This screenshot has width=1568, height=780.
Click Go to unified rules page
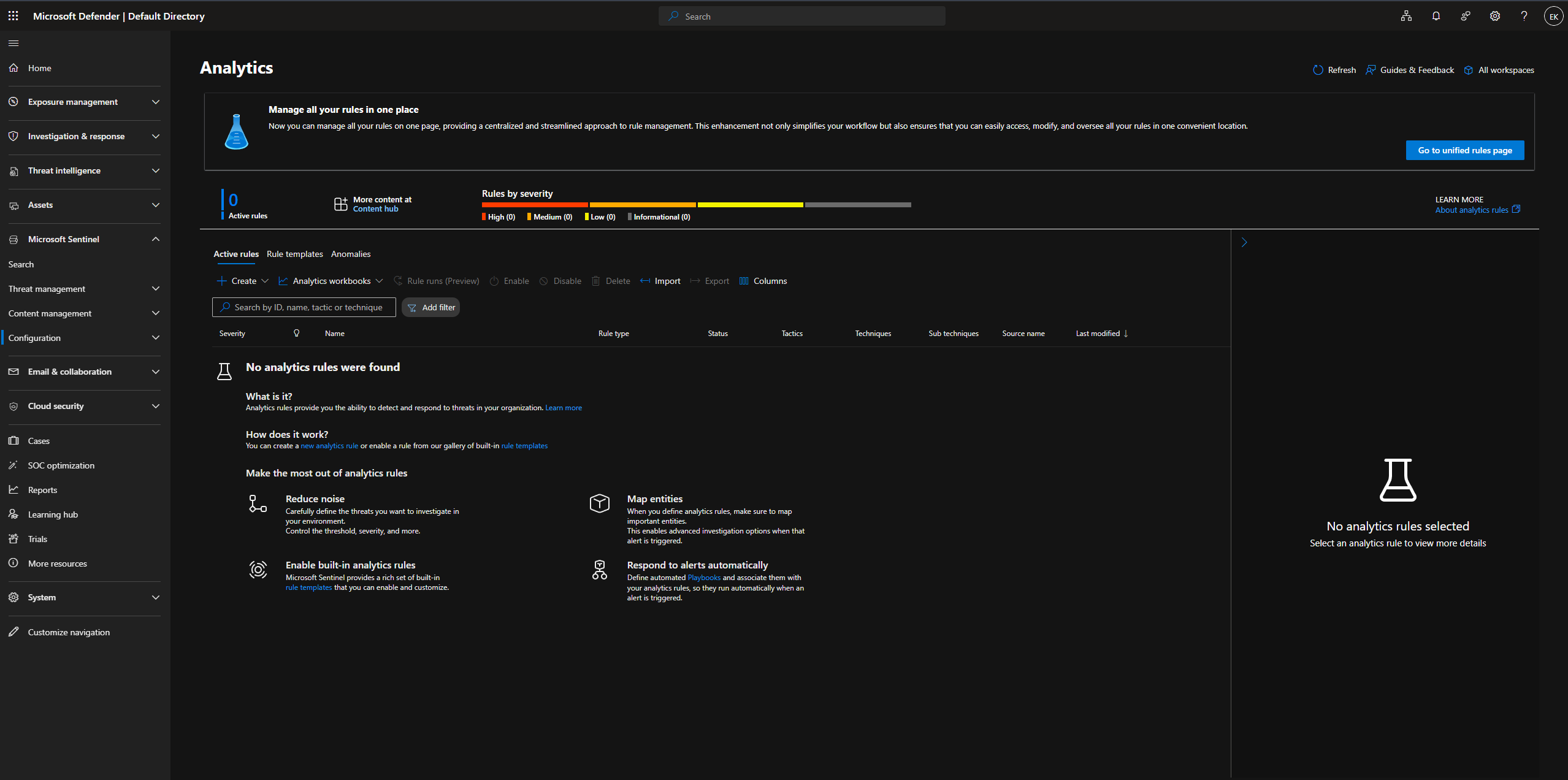(x=1464, y=150)
